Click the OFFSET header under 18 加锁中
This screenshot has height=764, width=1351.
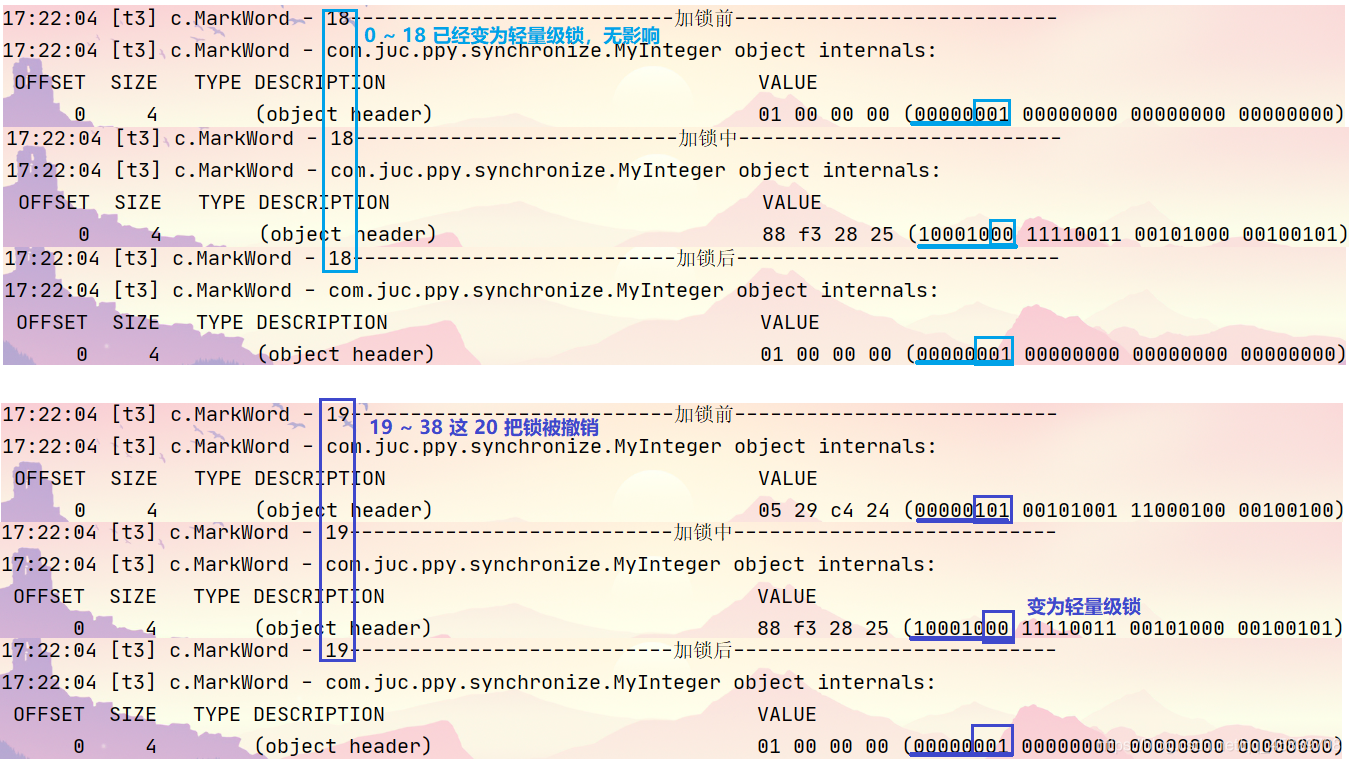54,202
